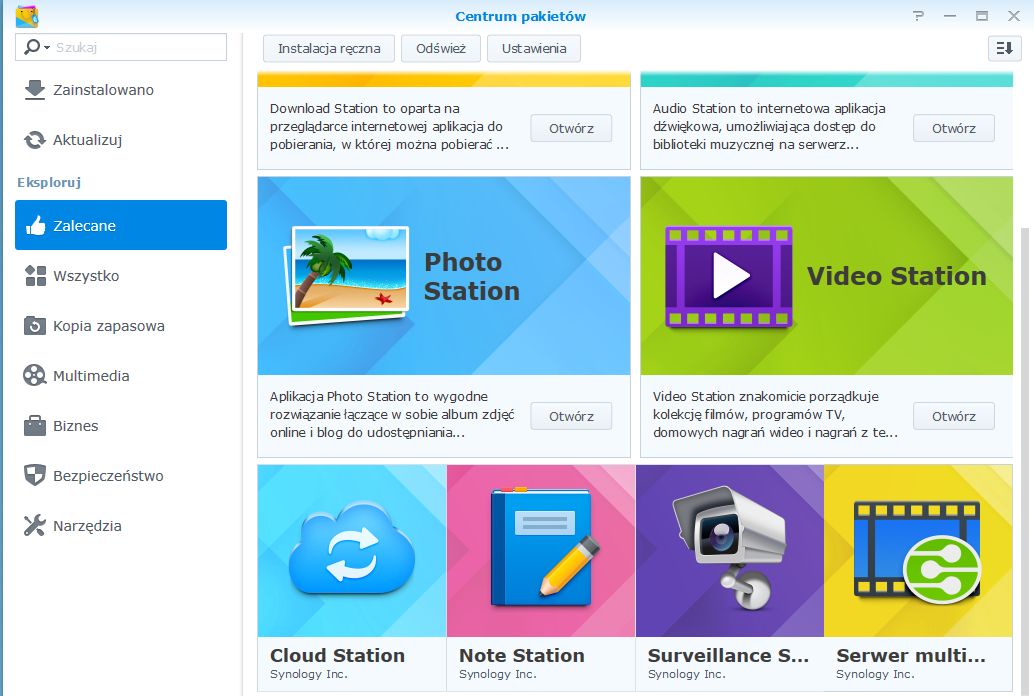
Task: Open Ustawienia settings
Action: (534, 49)
